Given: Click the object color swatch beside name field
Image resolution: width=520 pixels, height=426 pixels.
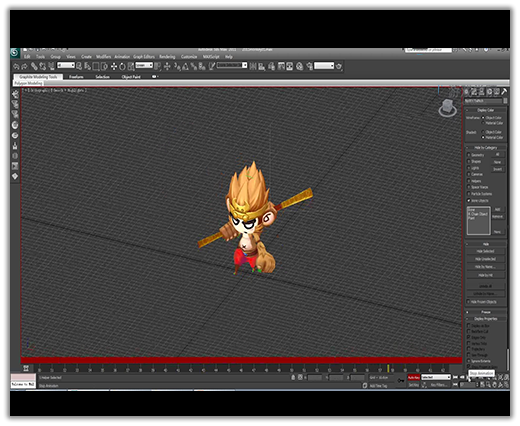Looking at the screenshot, I should tap(505, 101).
